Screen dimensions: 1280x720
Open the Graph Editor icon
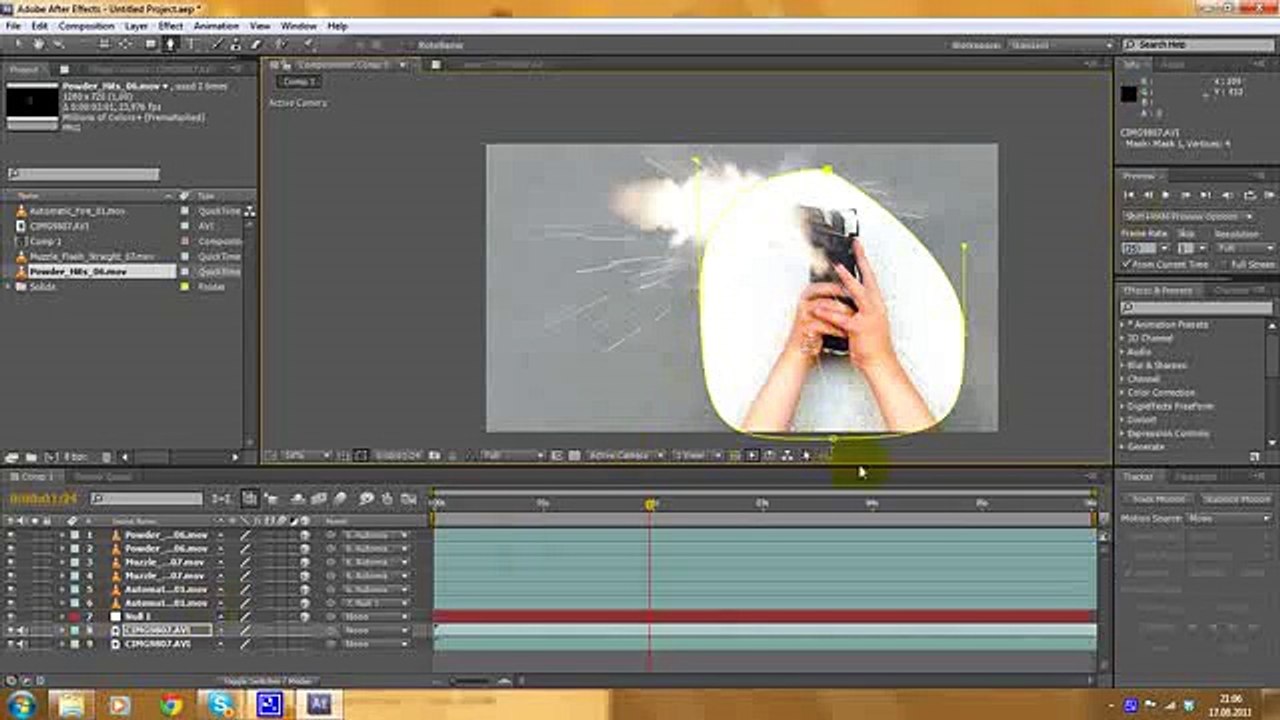click(408, 498)
